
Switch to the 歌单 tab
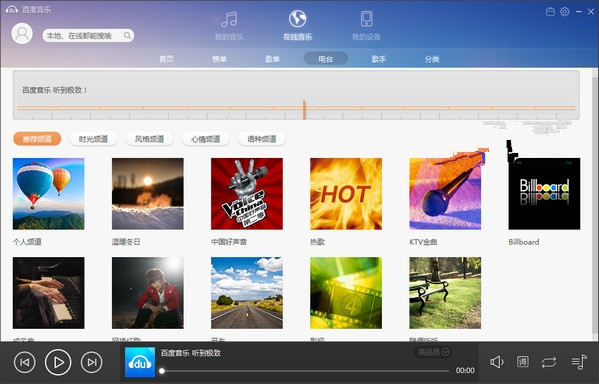point(272,59)
